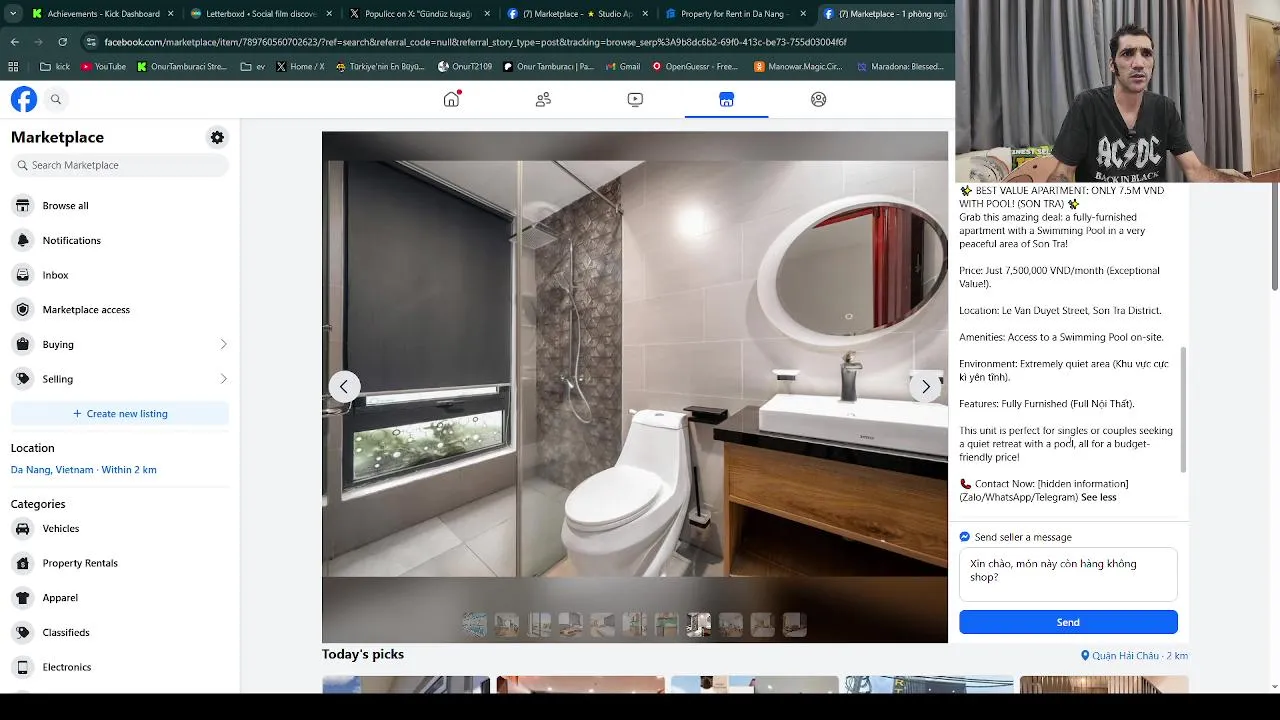1280x720 pixels.
Task: Open the browser apps grid icon
Action: (x=13, y=67)
